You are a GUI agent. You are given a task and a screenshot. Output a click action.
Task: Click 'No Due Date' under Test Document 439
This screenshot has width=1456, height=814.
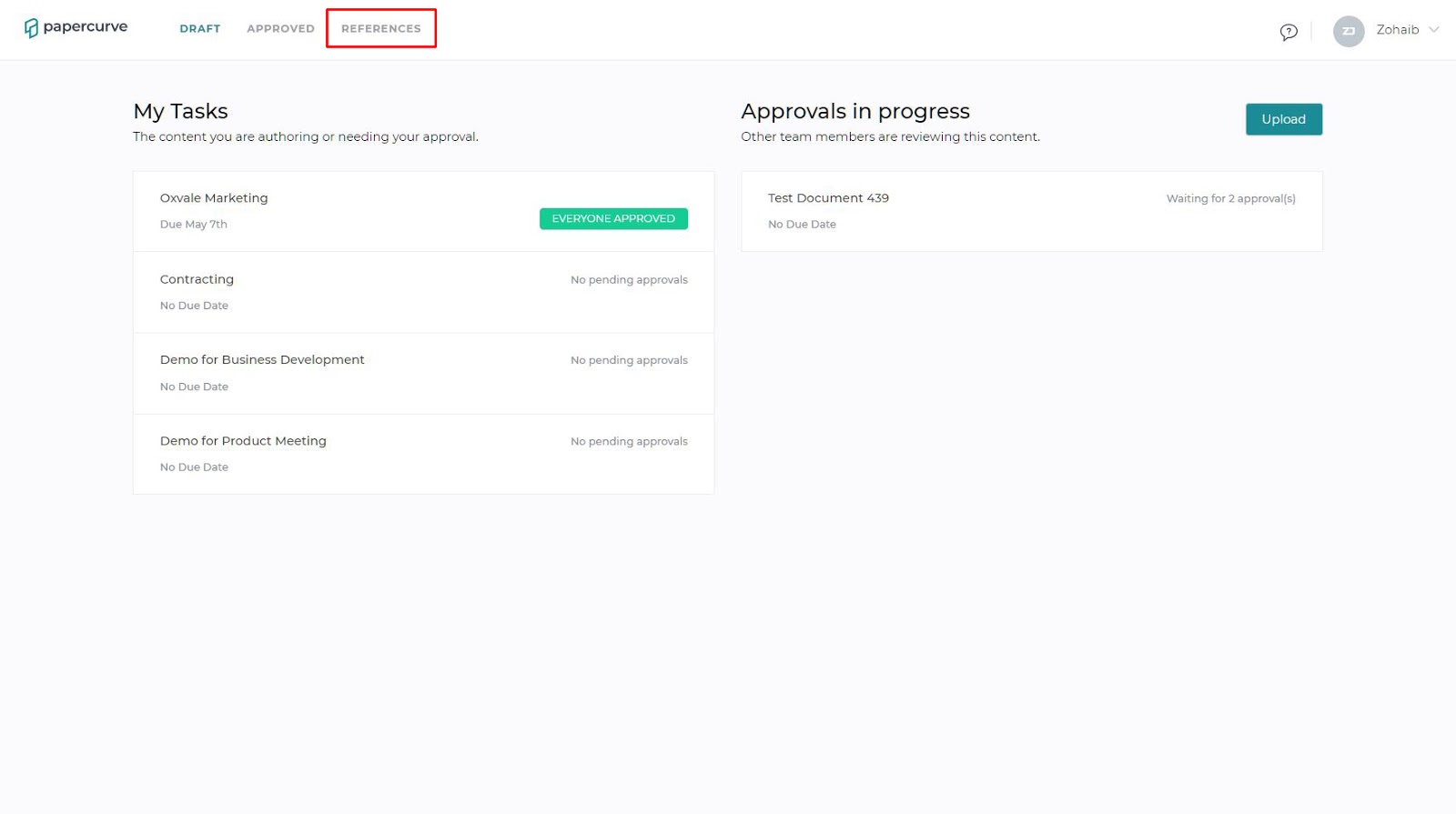(x=802, y=225)
